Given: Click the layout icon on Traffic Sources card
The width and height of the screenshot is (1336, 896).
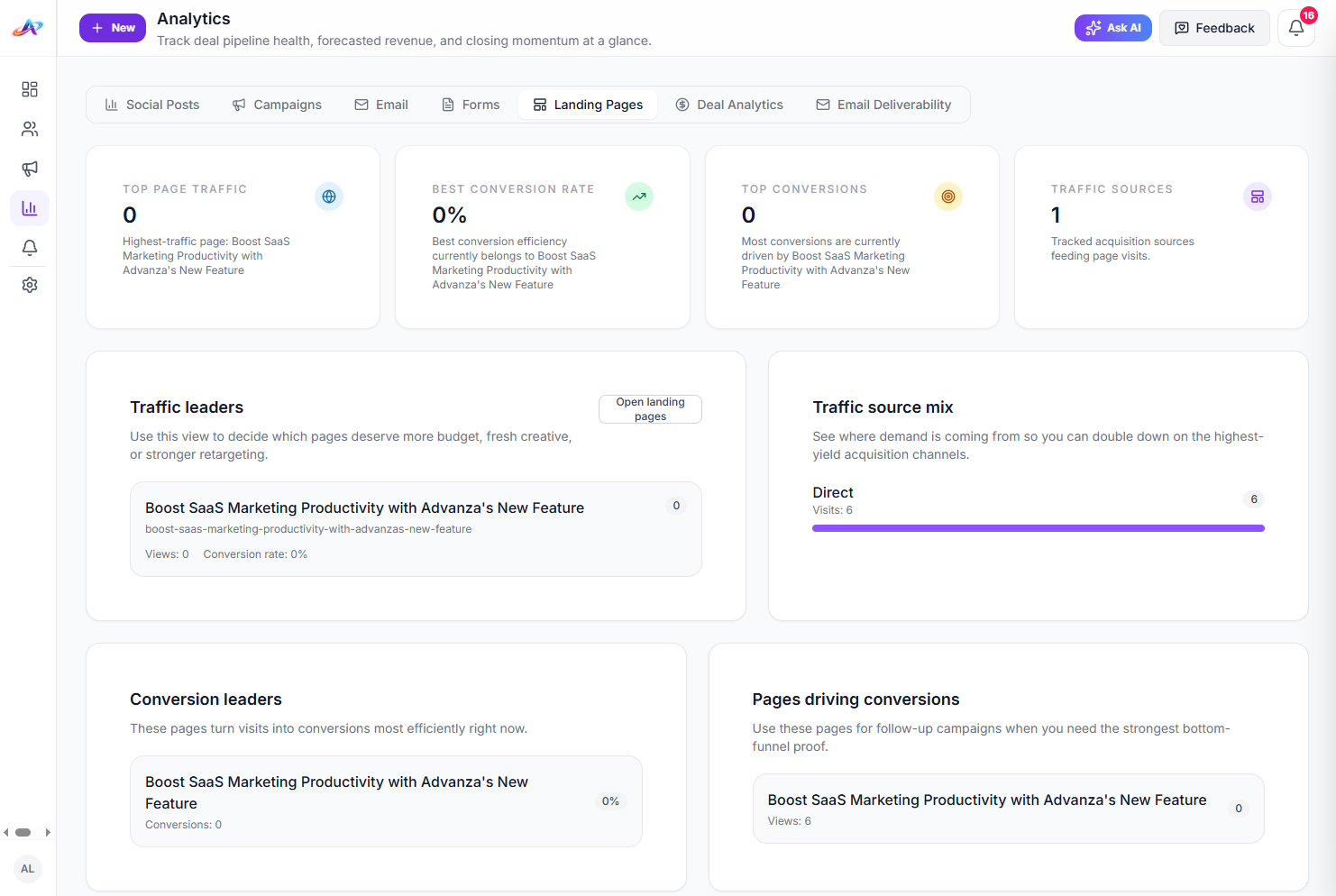Looking at the screenshot, I should (1258, 197).
